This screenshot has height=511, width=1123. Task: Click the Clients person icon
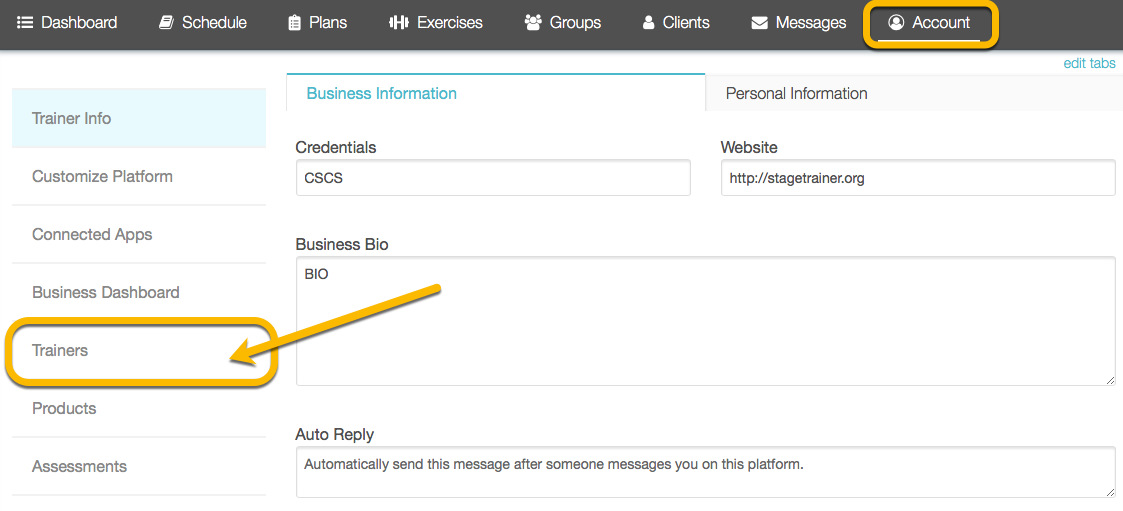[649, 23]
